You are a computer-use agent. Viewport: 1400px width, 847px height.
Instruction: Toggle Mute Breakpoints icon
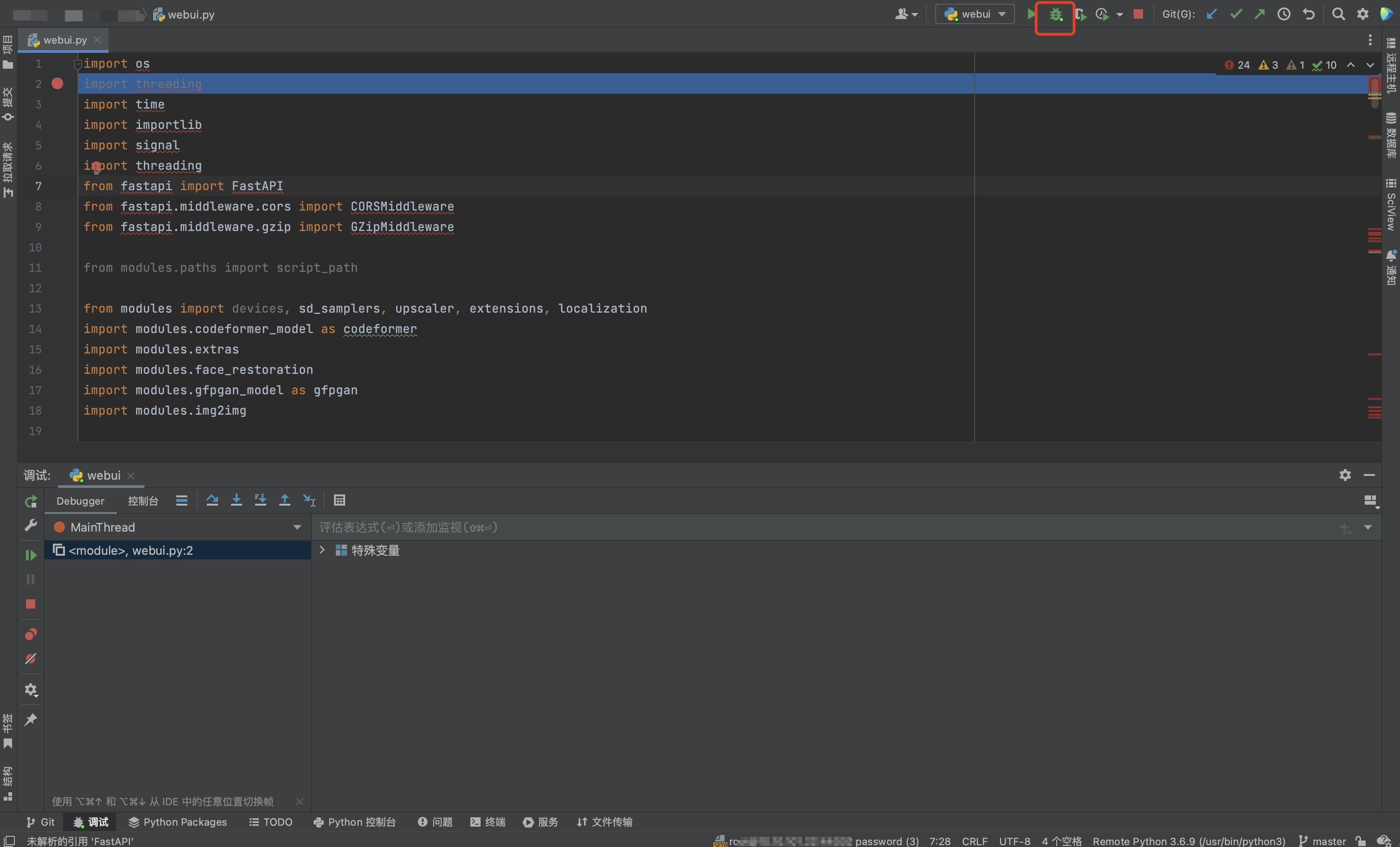[x=31, y=658]
